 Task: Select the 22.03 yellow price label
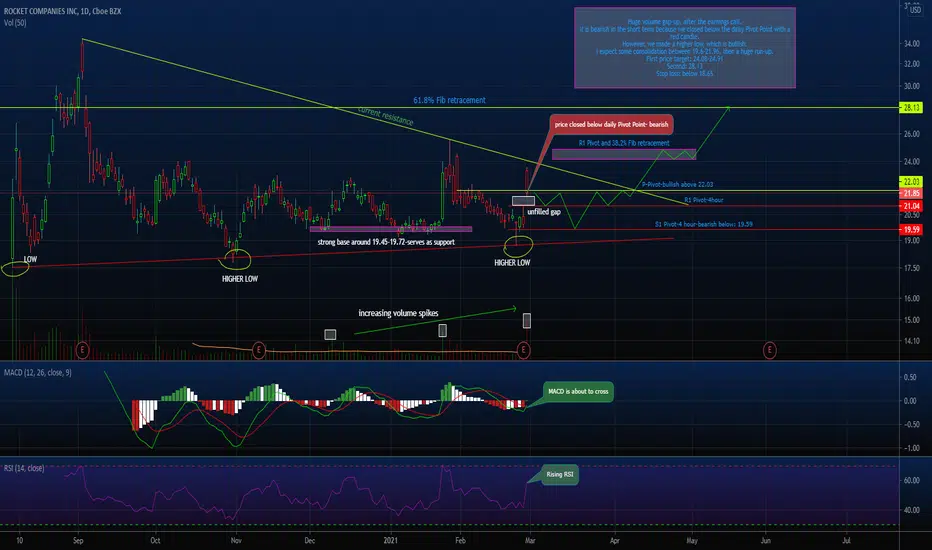tap(911, 181)
